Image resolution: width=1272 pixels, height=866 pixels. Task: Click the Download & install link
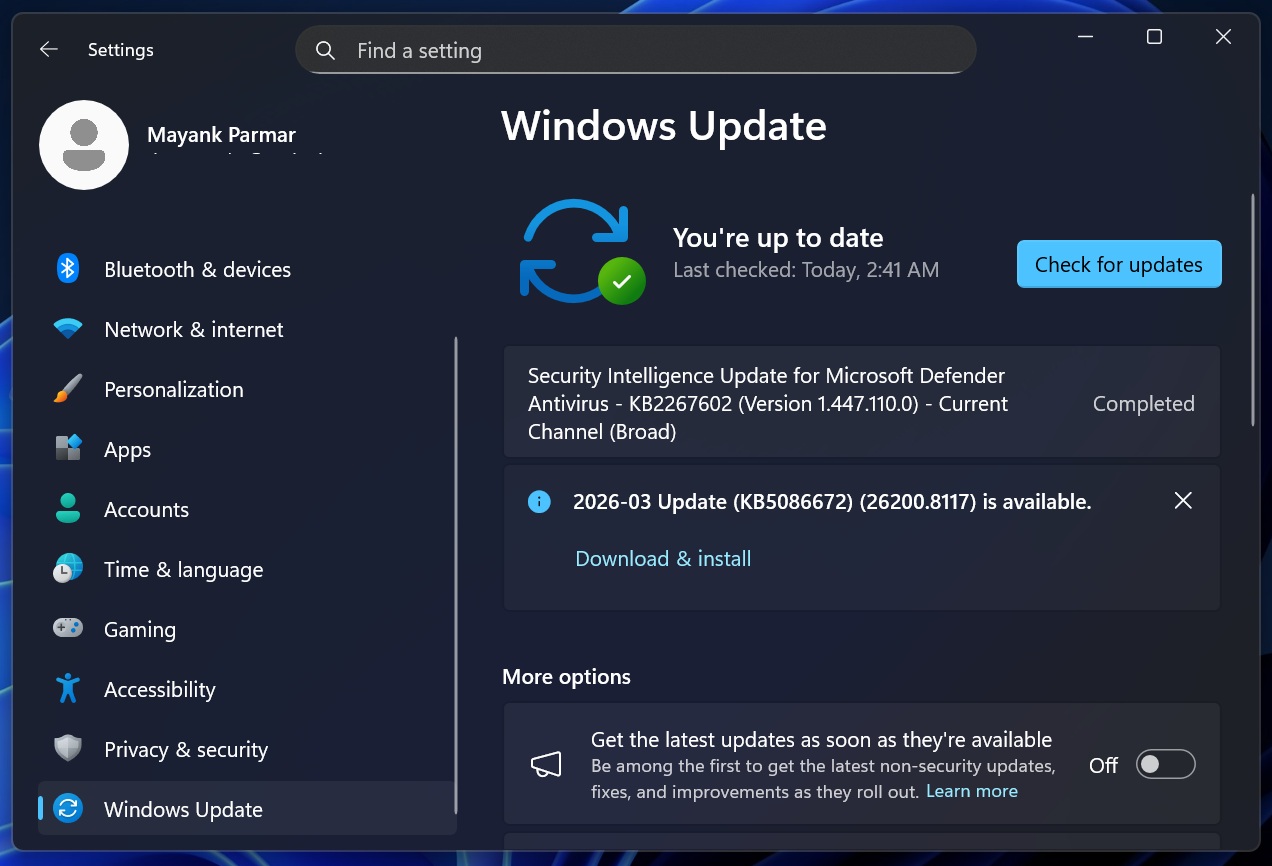click(x=663, y=559)
